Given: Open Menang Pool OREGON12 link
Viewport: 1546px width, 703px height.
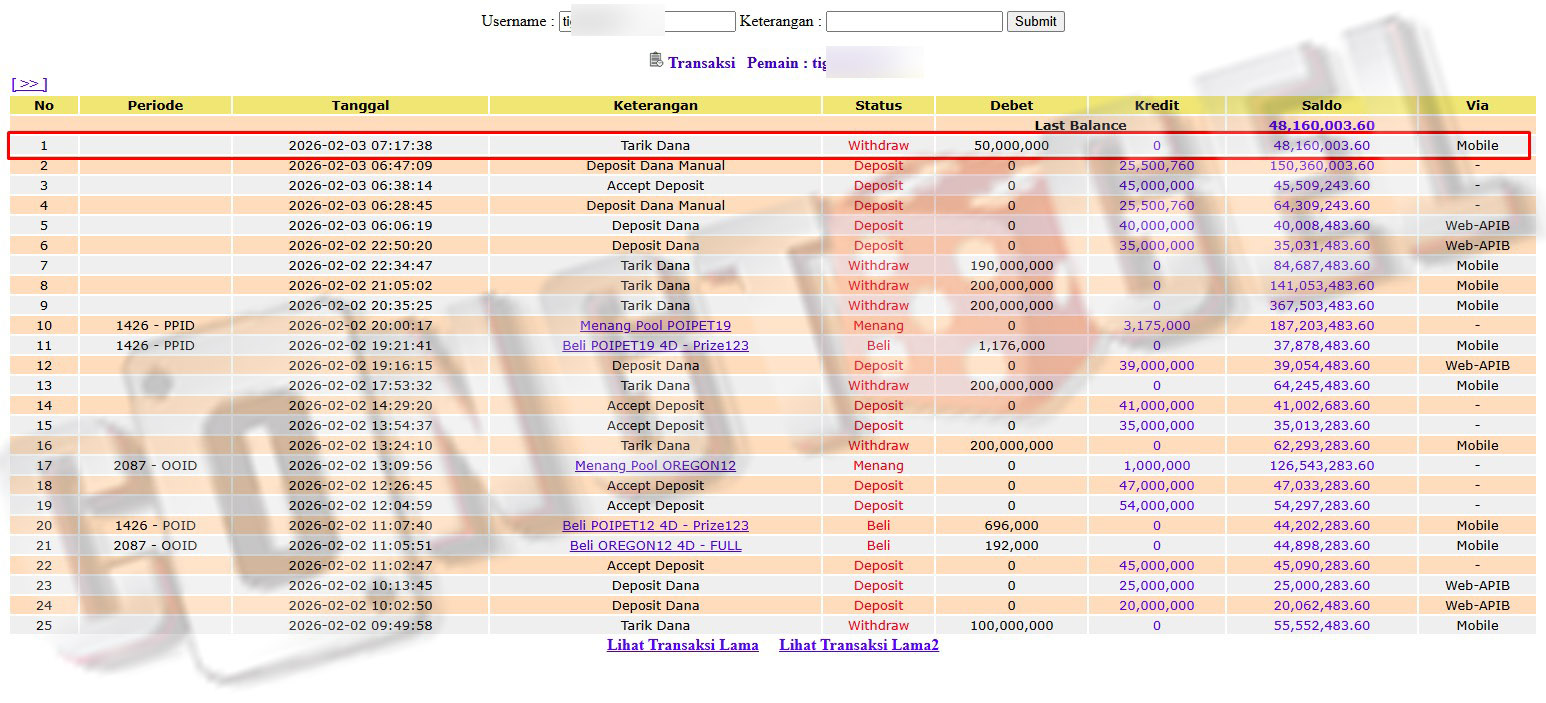Looking at the screenshot, I should pos(655,465).
